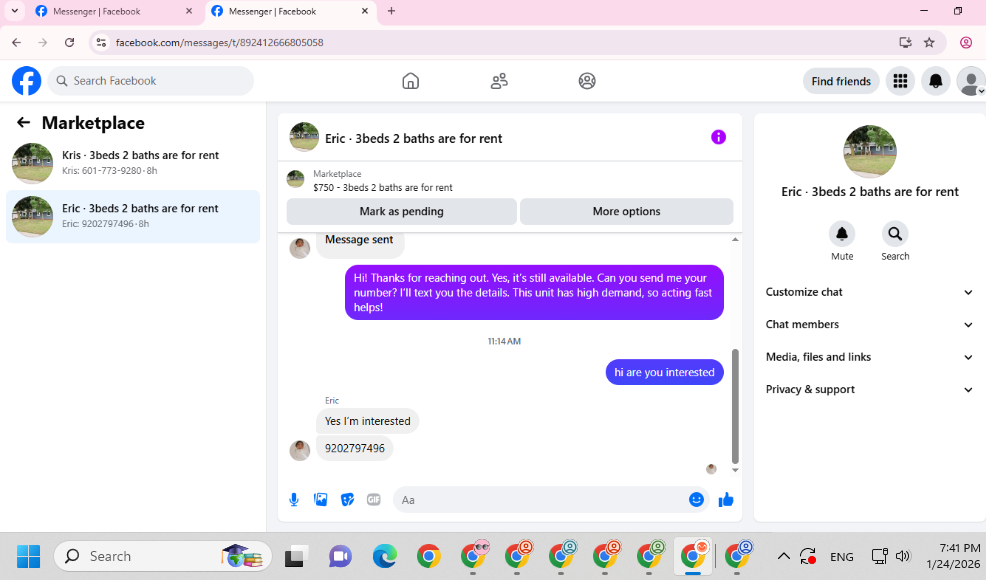Send a voice clip with the microphone icon
This screenshot has width=986, height=580.
pos(294,500)
